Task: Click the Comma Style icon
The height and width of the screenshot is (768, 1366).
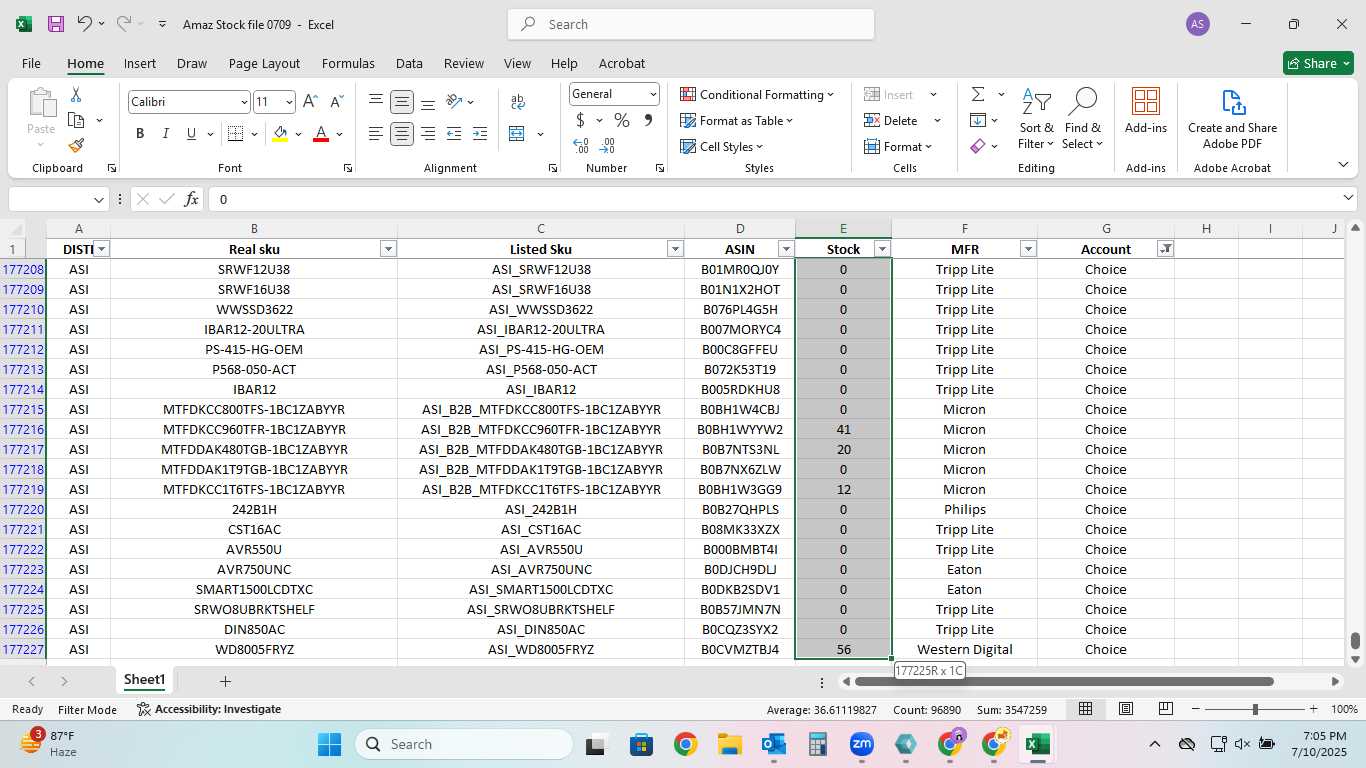Action: [x=648, y=121]
